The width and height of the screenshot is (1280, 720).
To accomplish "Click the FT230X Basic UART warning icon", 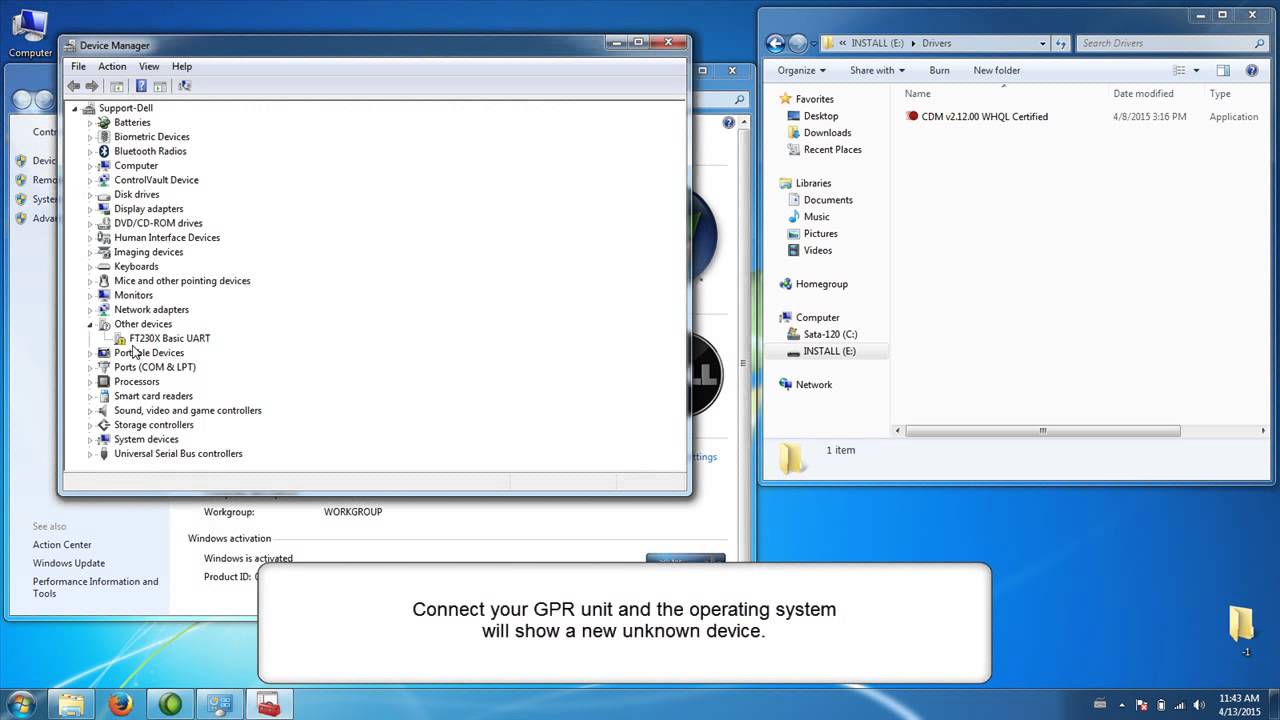I will point(120,338).
